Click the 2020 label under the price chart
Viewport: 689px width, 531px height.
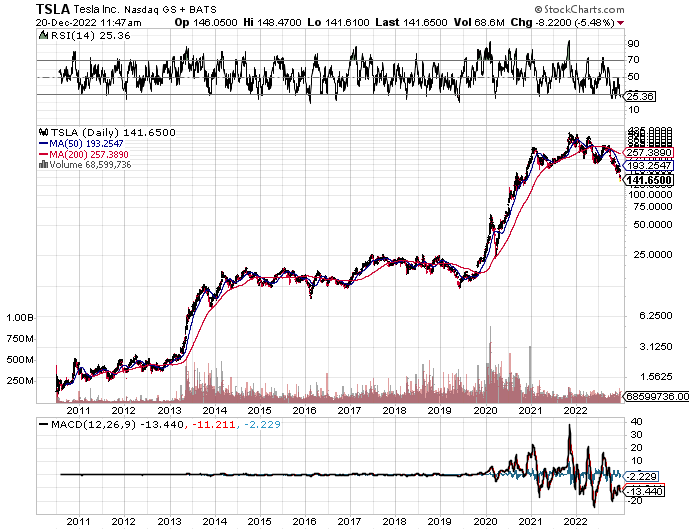click(x=486, y=411)
